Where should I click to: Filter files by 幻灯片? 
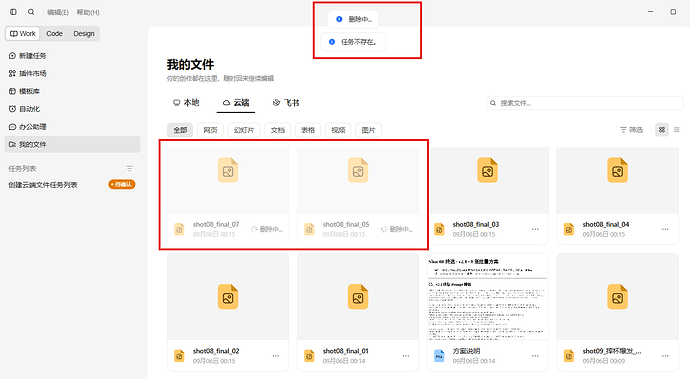244,130
